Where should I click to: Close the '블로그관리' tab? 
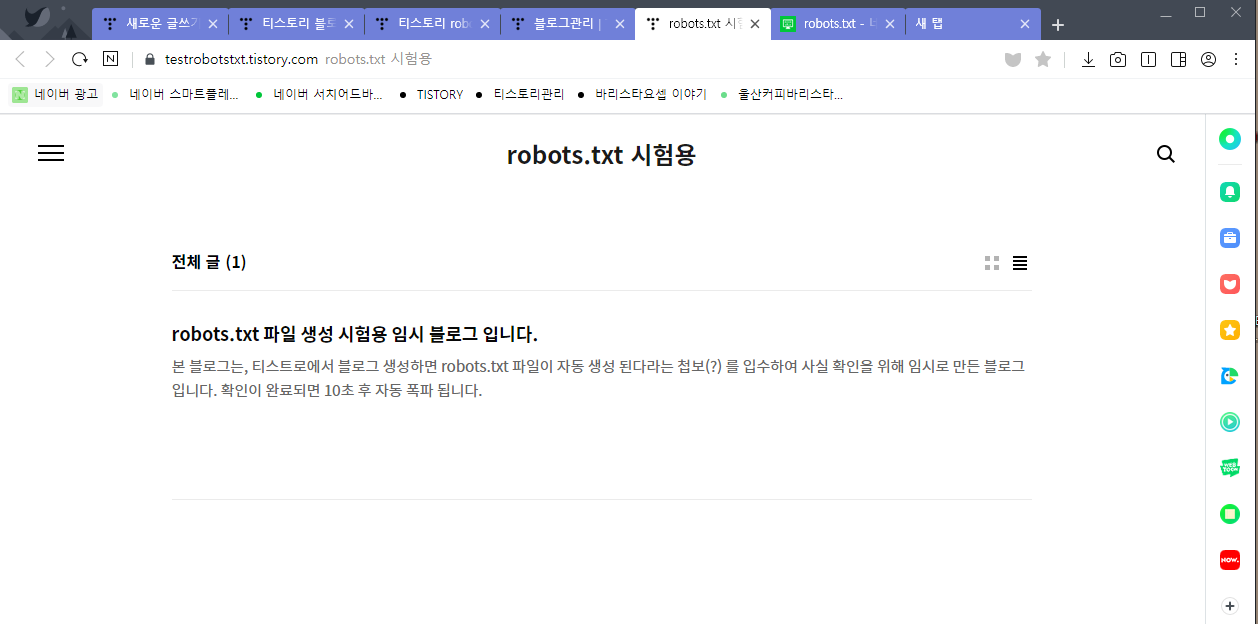(619, 24)
